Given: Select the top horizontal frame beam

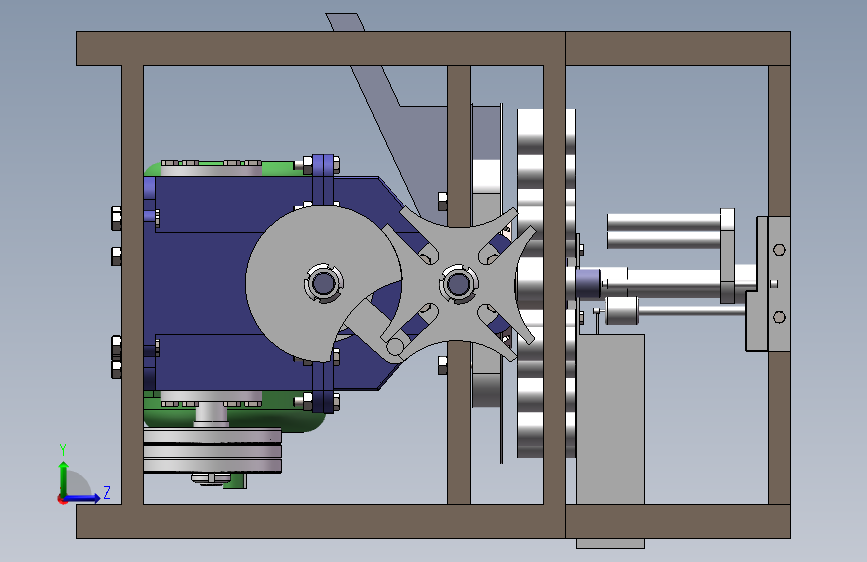Looking at the screenshot, I should (433, 49).
